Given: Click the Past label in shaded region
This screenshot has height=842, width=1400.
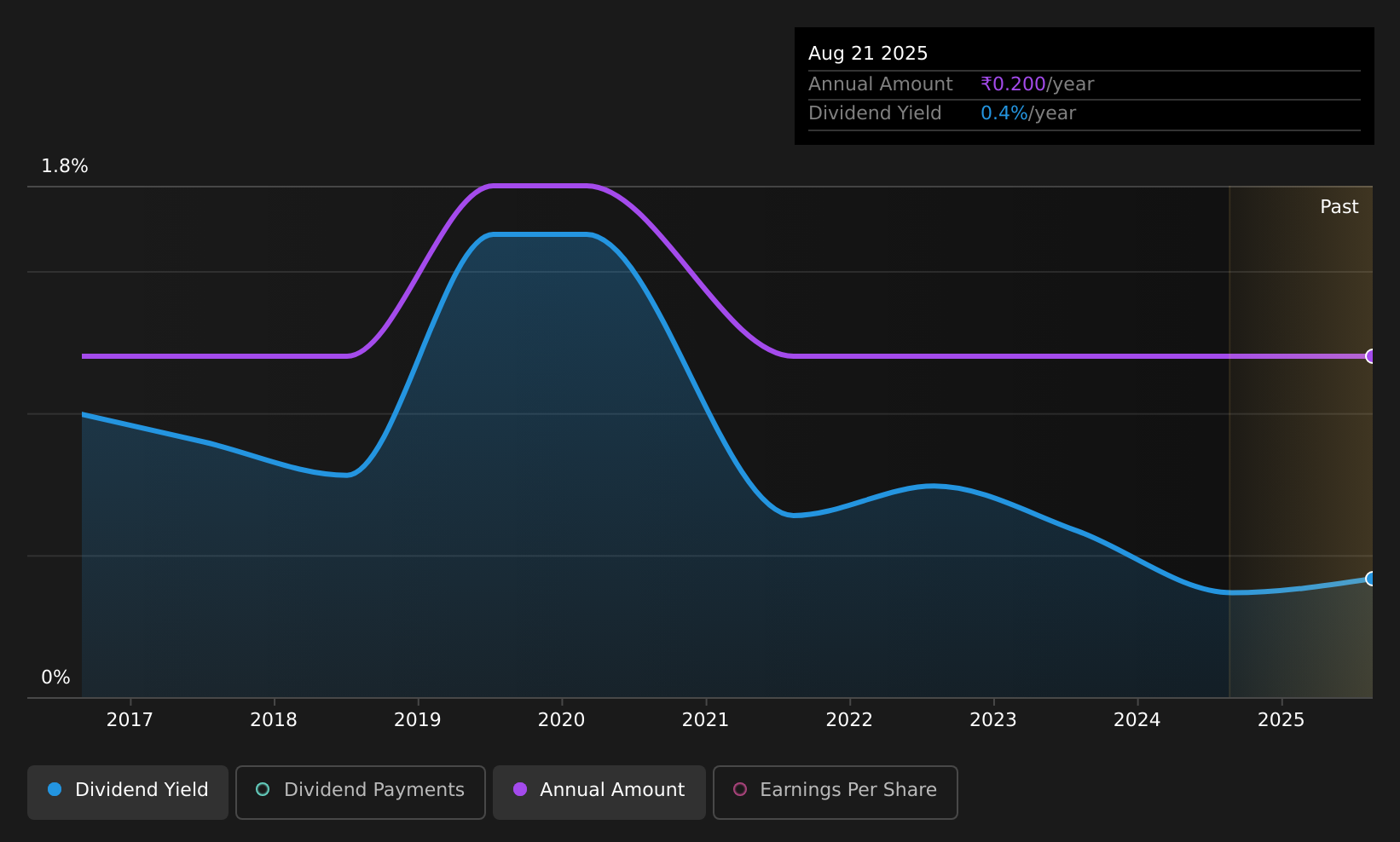Looking at the screenshot, I should [1339, 207].
